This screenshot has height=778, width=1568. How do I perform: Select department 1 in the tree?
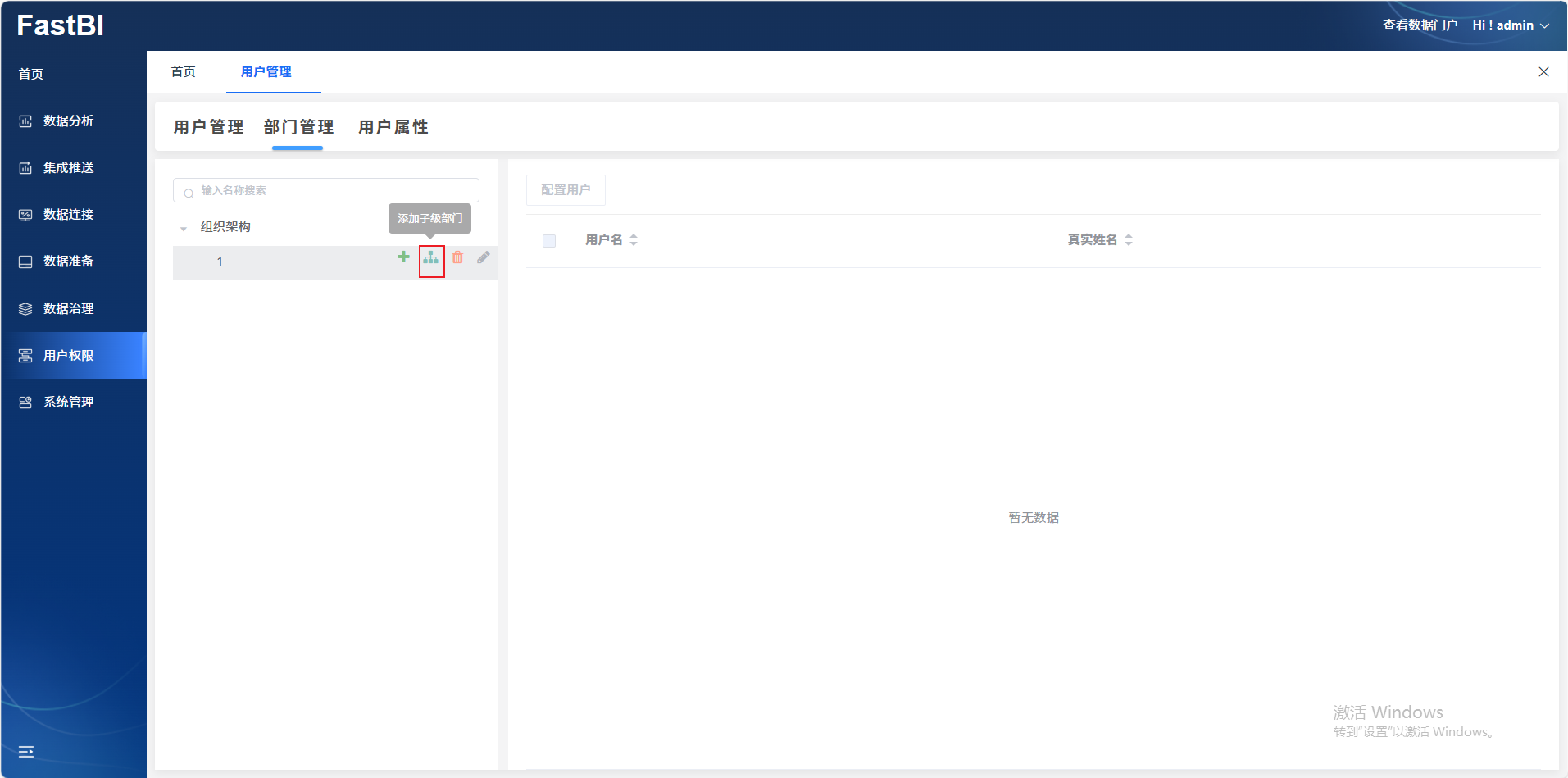pos(220,262)
